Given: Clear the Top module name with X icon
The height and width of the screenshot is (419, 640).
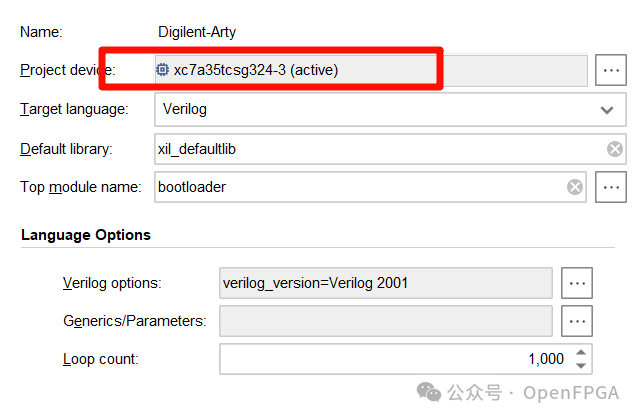Looking at the screenshot, I should pyautogui.click(x=575, y=187).
